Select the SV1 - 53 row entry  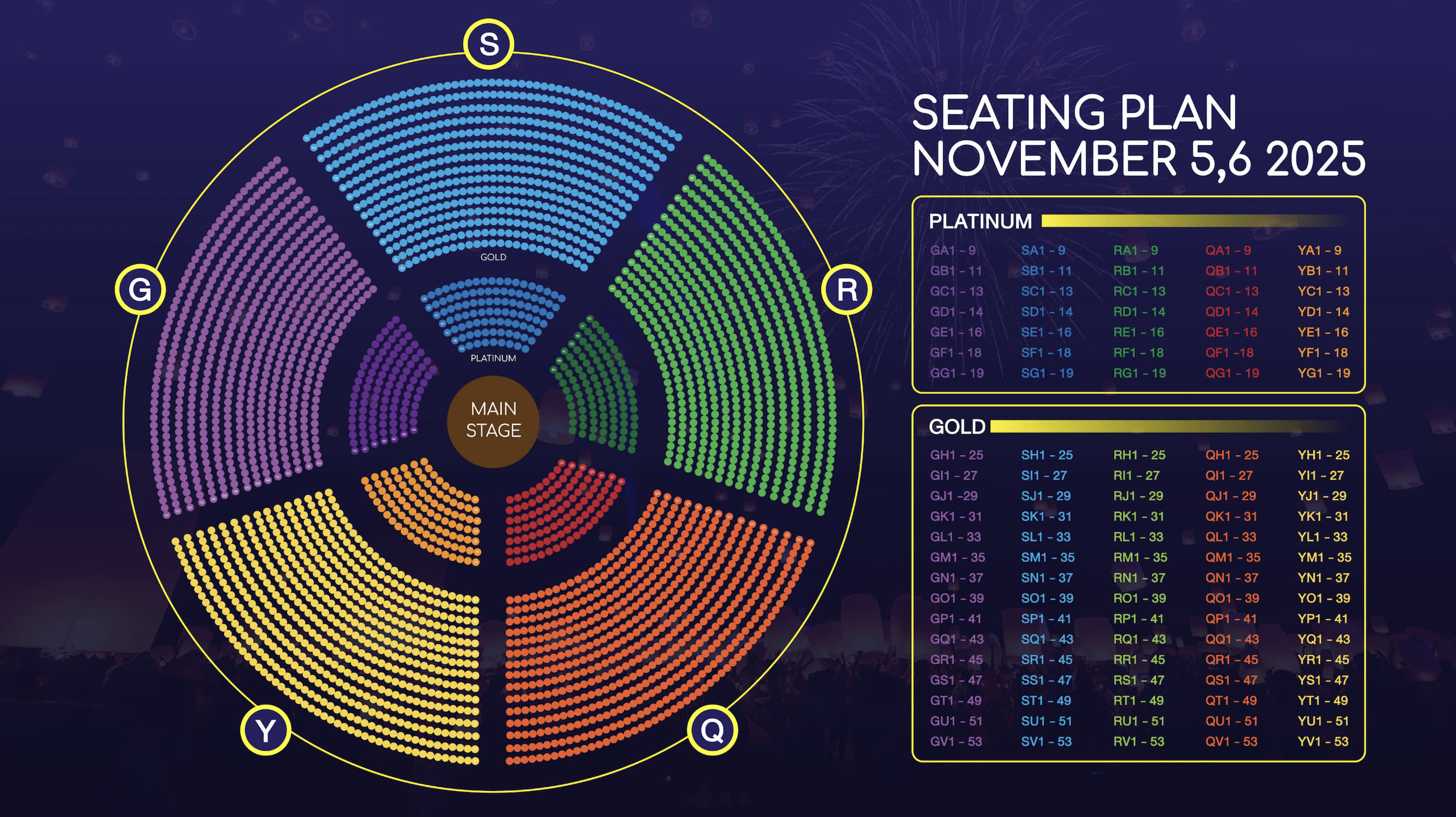[1046, 742]
